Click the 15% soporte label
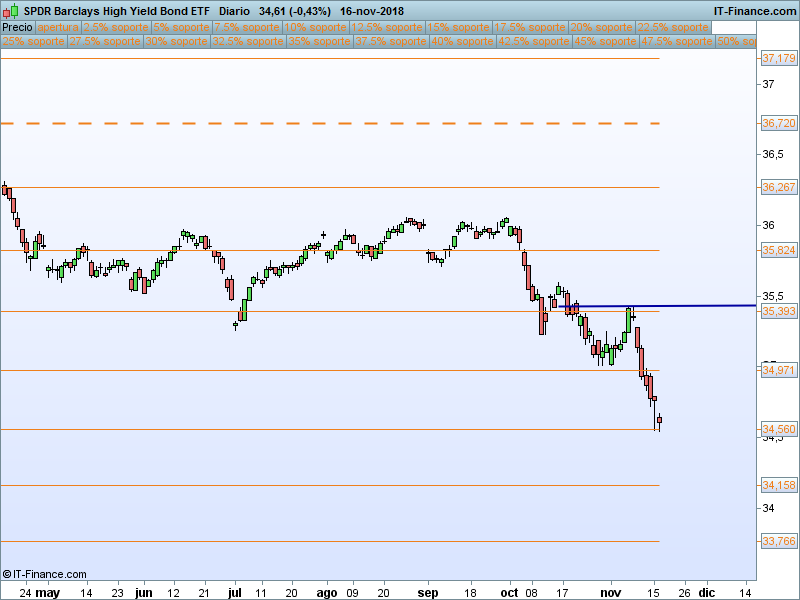The width and height of the screenshot is (800, 600). [x=458, y=28]
